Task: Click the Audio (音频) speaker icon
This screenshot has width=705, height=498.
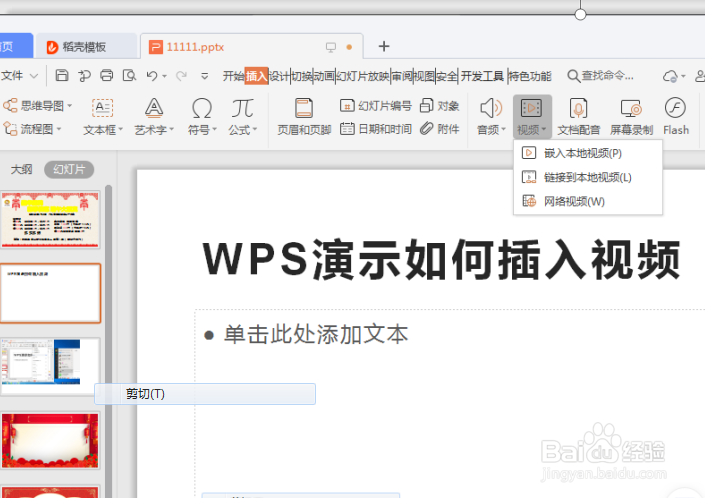Action: pyautogui.click(x=491, y=108)
